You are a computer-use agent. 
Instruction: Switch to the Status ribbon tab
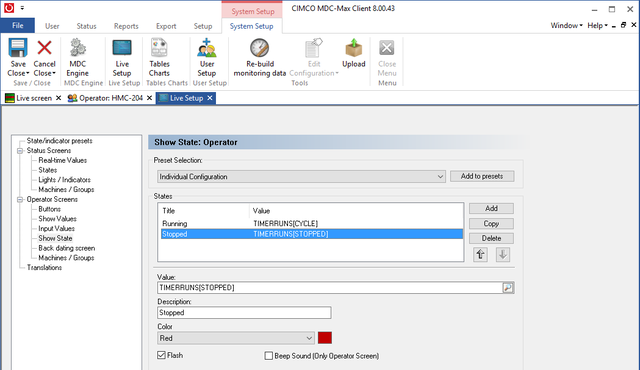coord(87,26)
